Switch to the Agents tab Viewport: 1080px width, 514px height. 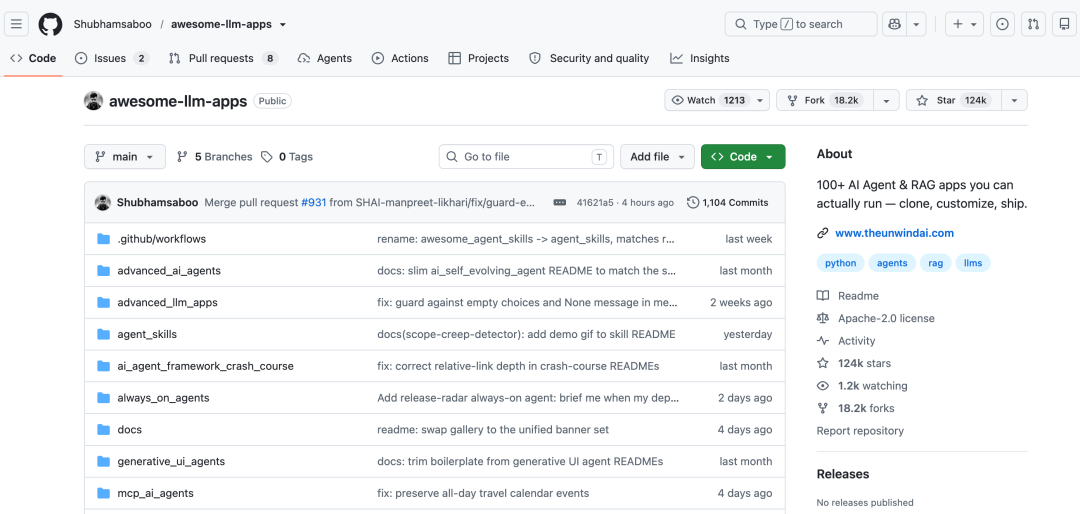(324, 59)
